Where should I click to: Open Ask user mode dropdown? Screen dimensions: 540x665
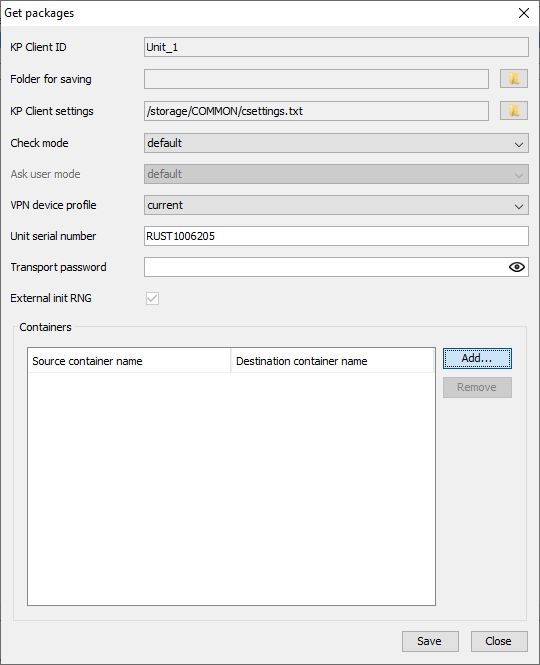point(336,174)
